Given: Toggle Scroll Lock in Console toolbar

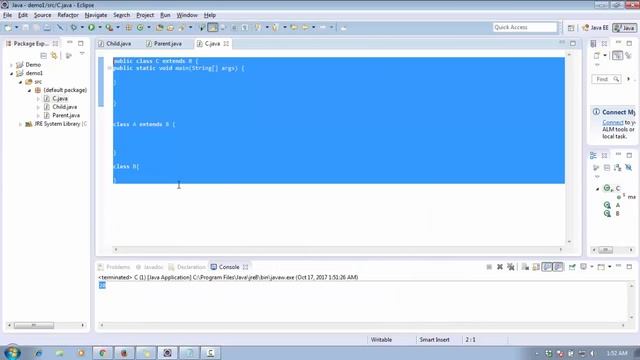Looking at the screenshot, I should (536, 267).
